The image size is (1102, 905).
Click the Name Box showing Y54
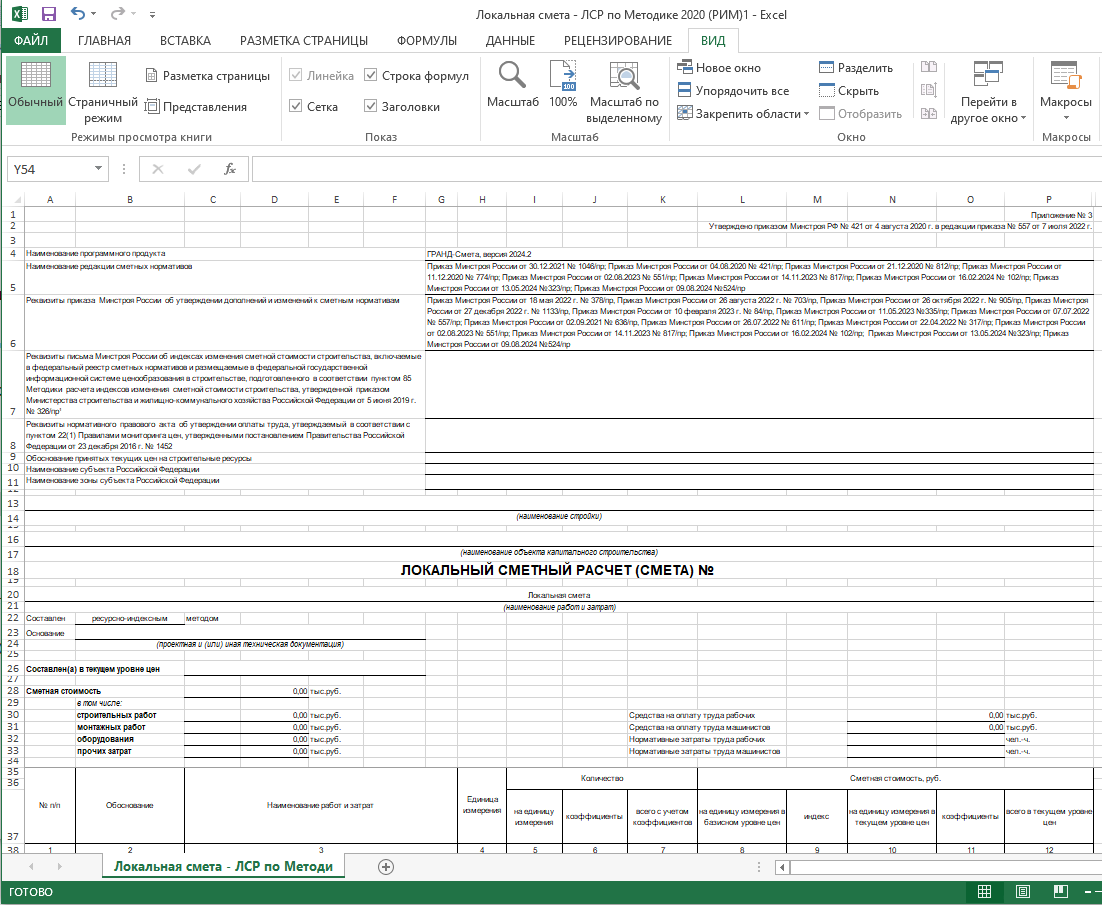click(49, 169)
